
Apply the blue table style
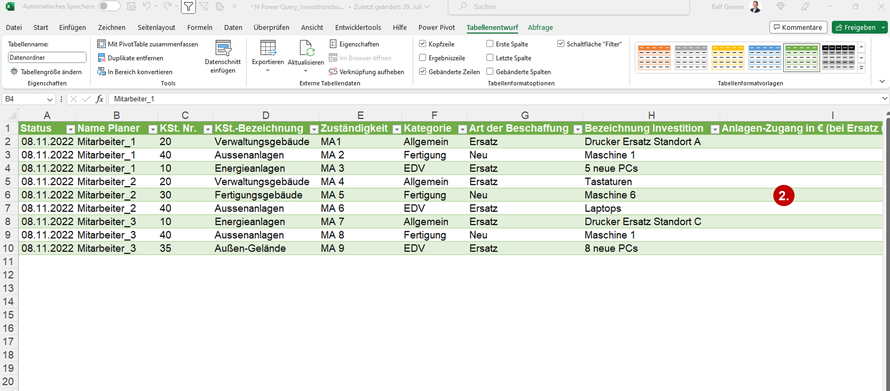pos(765,57)
